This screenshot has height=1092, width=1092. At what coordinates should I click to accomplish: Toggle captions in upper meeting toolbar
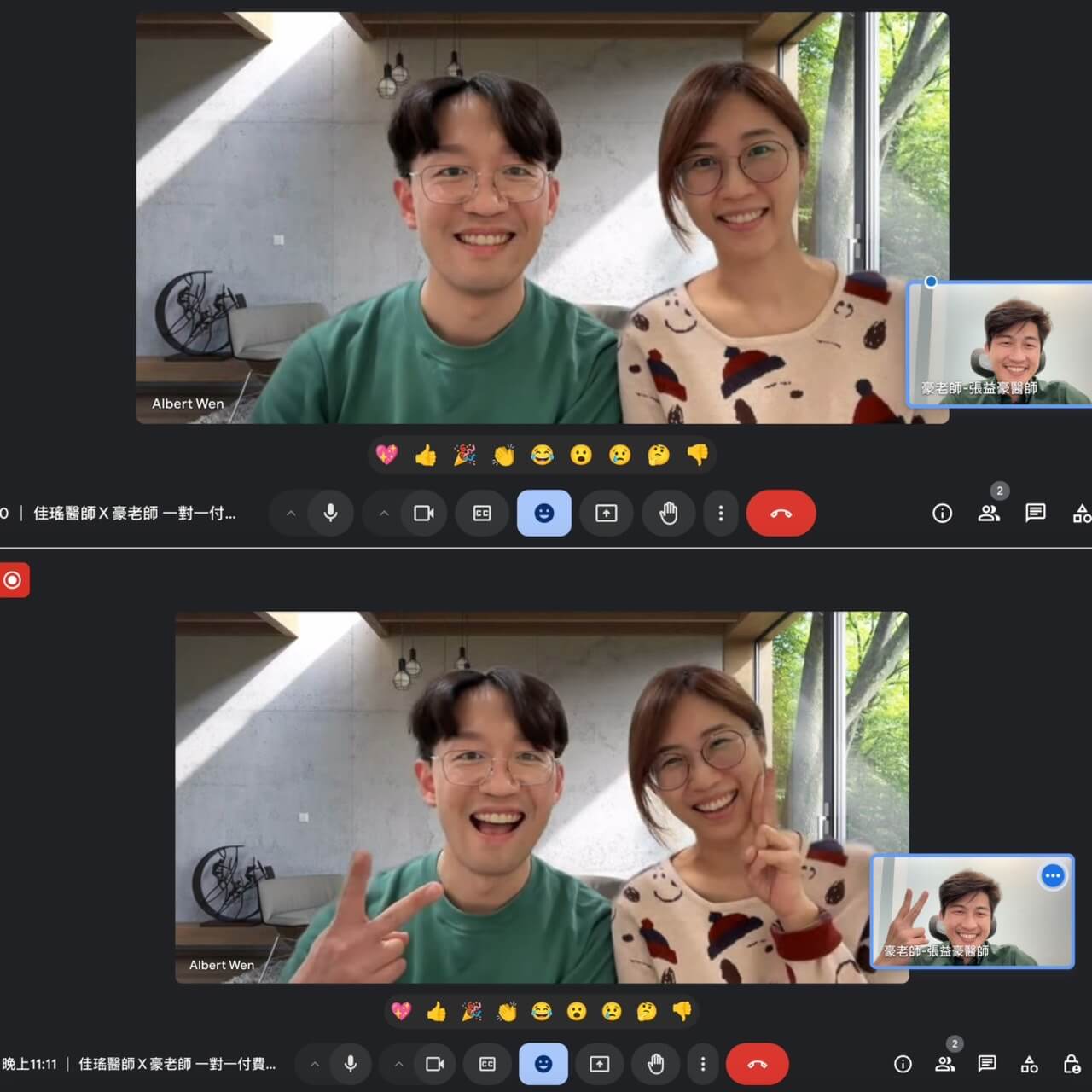tap(482, 513)
